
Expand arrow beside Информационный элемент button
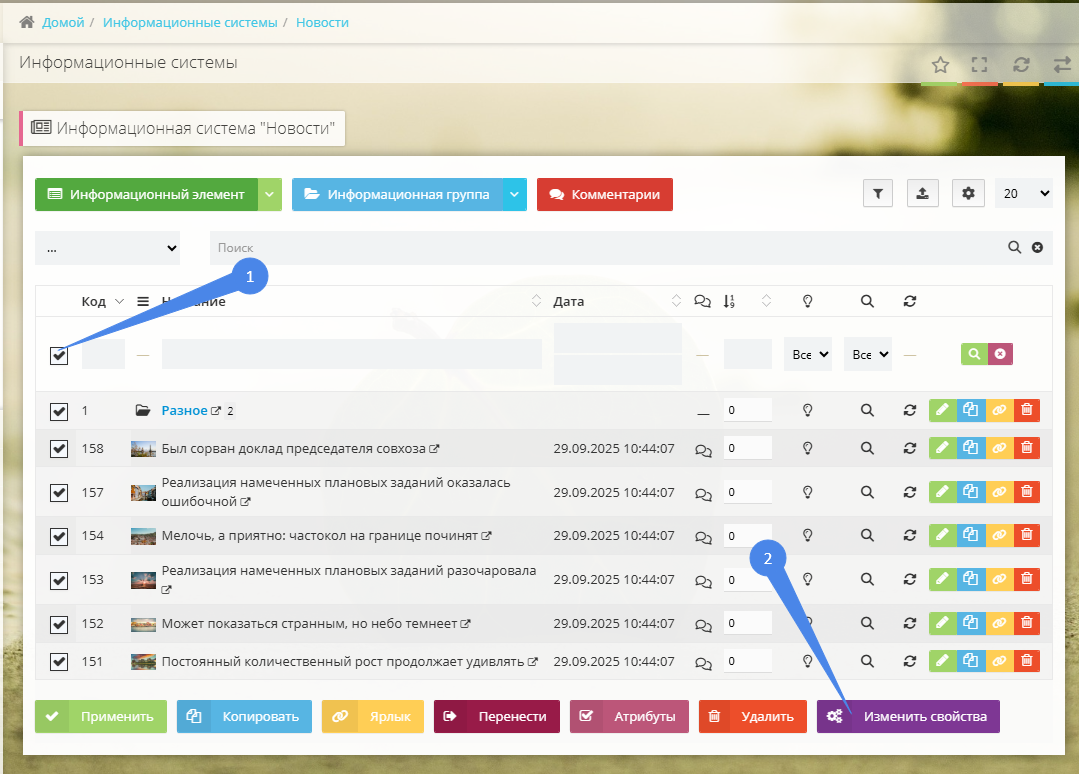[269, 195]
